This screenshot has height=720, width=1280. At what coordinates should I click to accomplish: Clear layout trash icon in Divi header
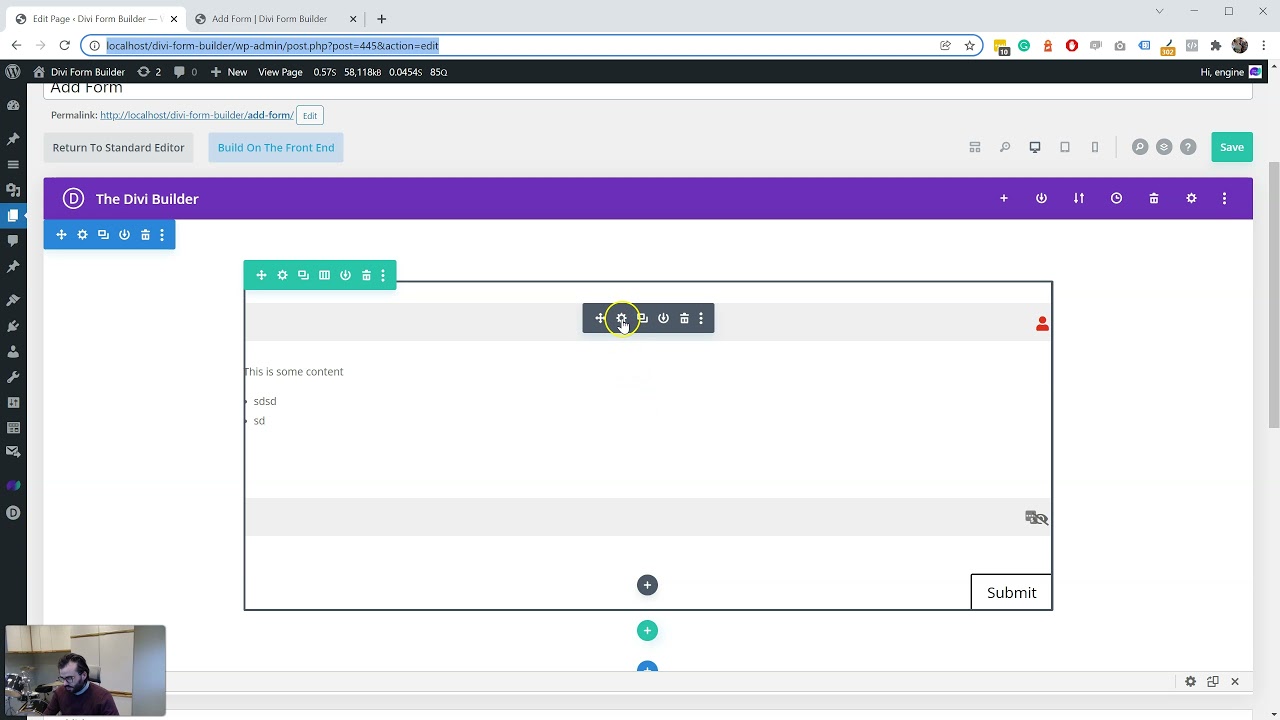point(1154,198)
